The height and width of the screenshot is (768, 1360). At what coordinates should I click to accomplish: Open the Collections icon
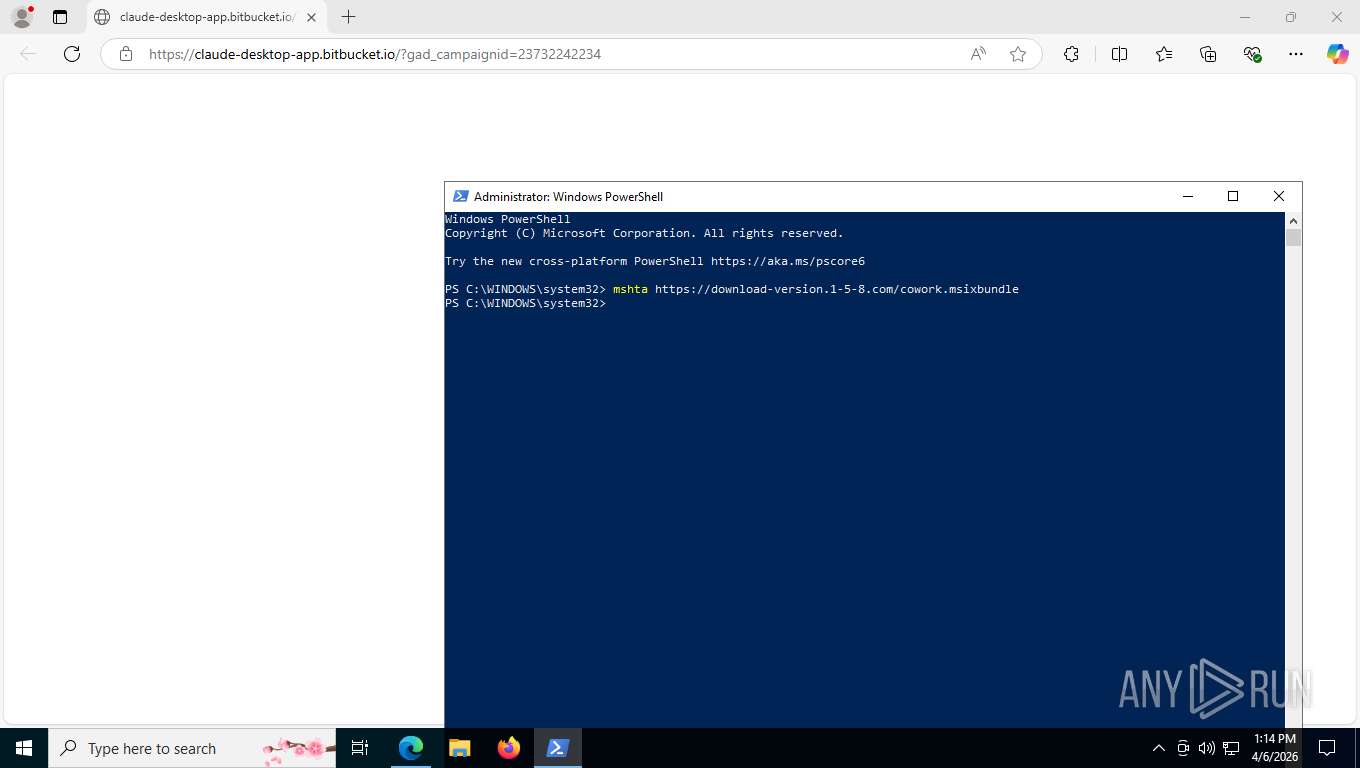tap(1208, 54)
